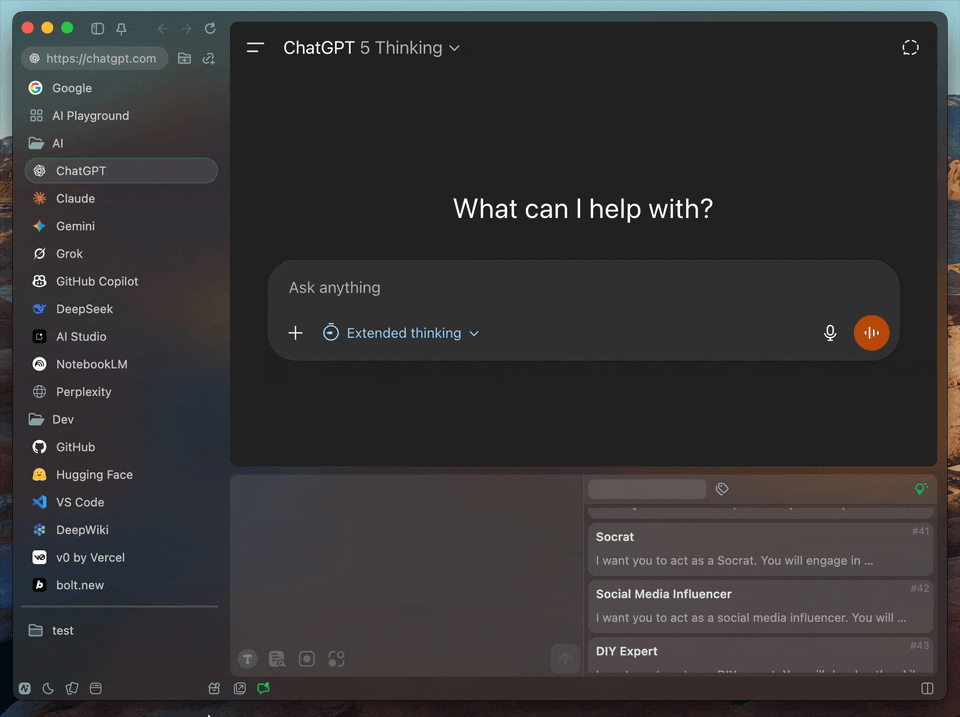Screen dimensions: 960x717
Task: Click the send arrow button in composer
Action: point(565,659)
